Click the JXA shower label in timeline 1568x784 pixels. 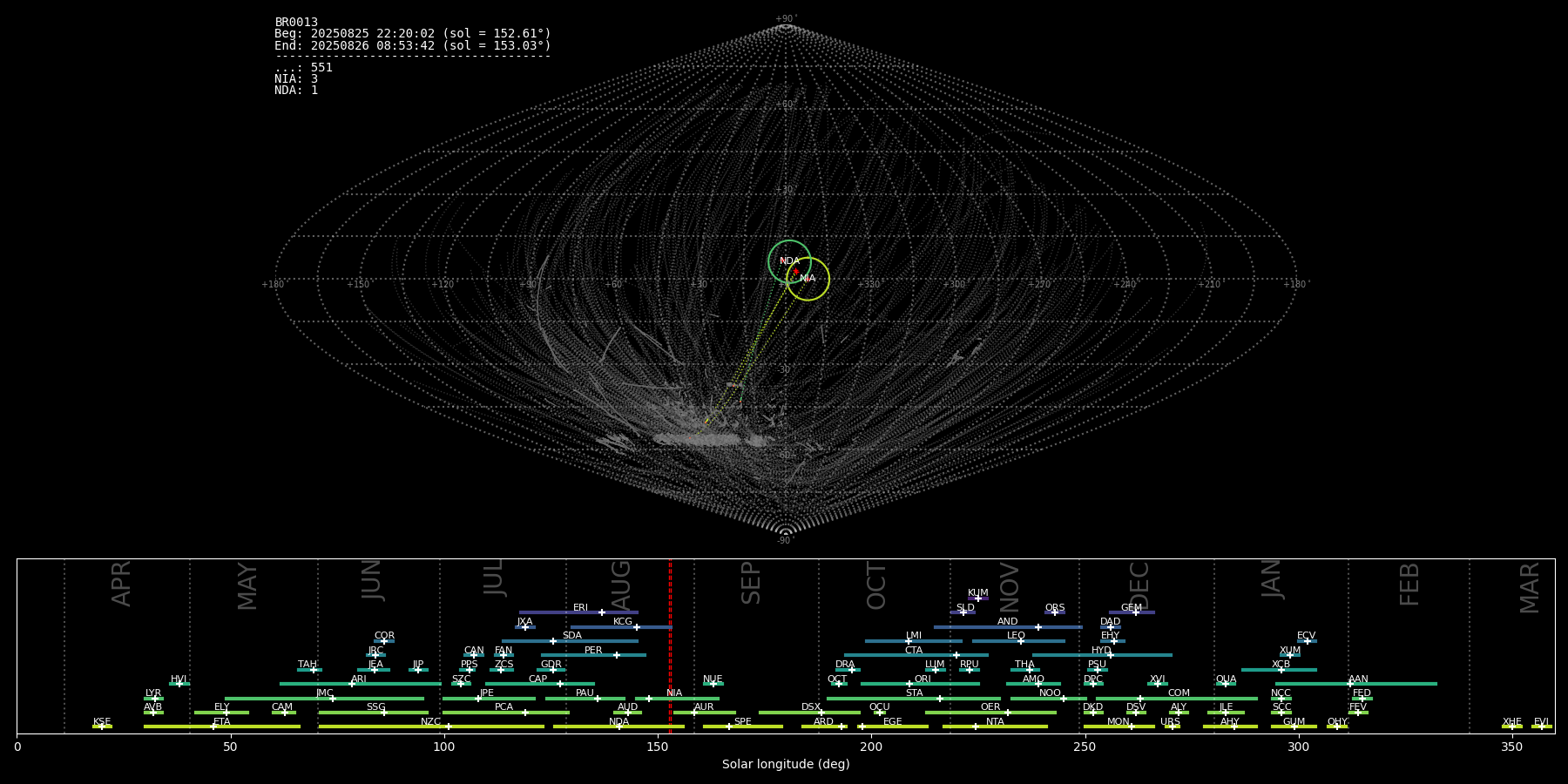[524, 622]
